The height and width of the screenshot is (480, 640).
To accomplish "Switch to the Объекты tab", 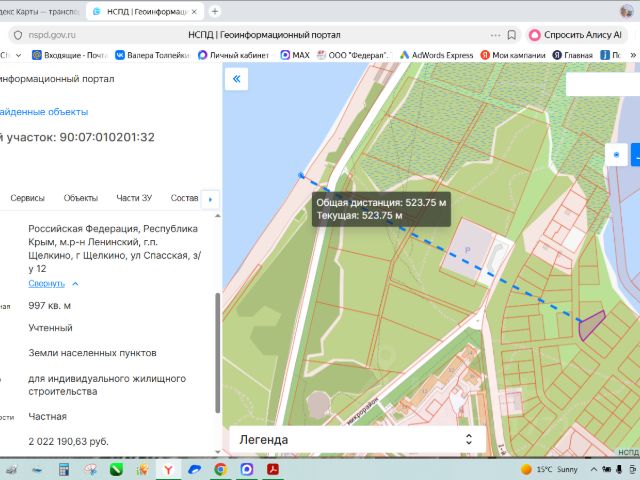I will point(81,198).
